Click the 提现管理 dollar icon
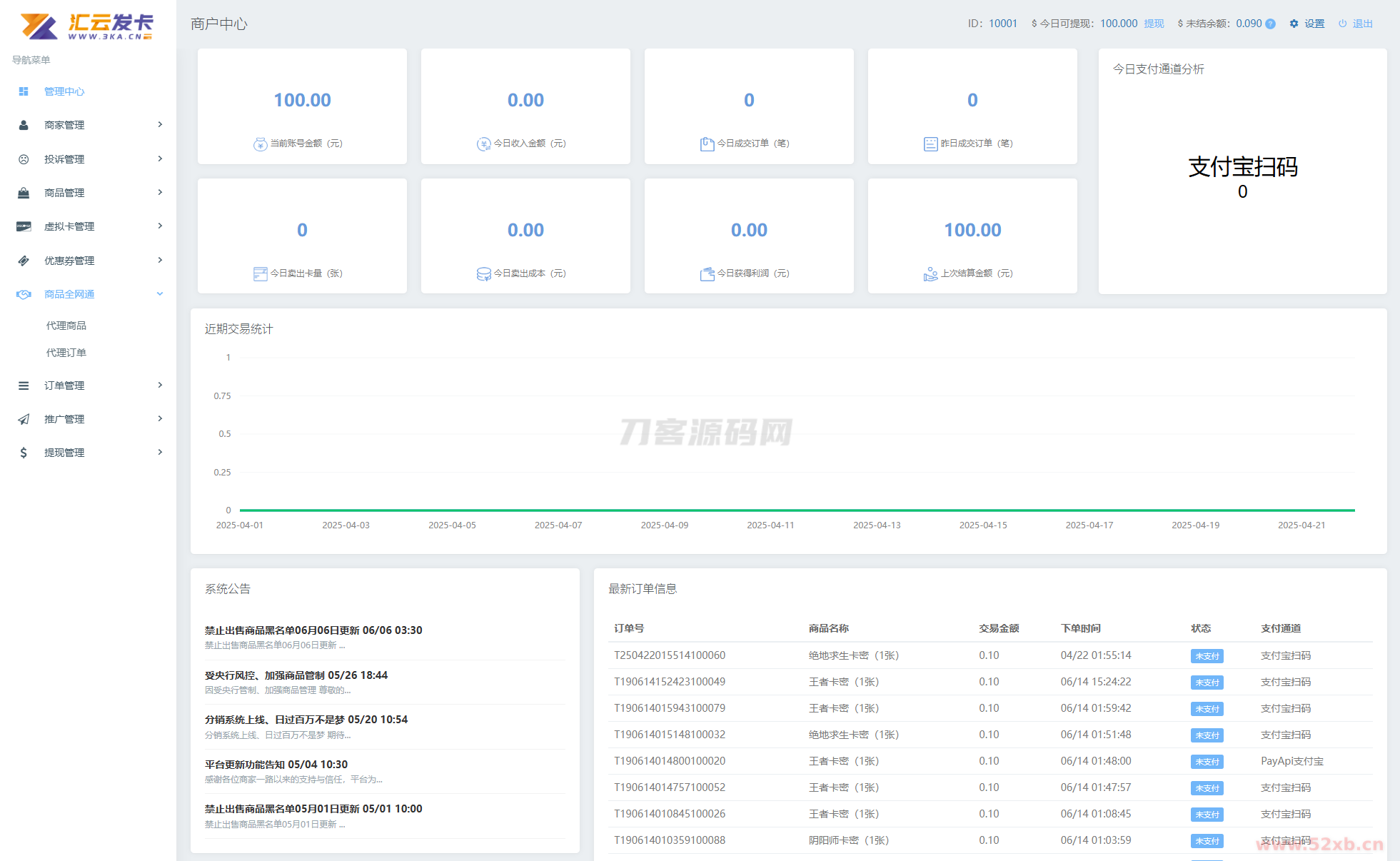 pos(24,453)
